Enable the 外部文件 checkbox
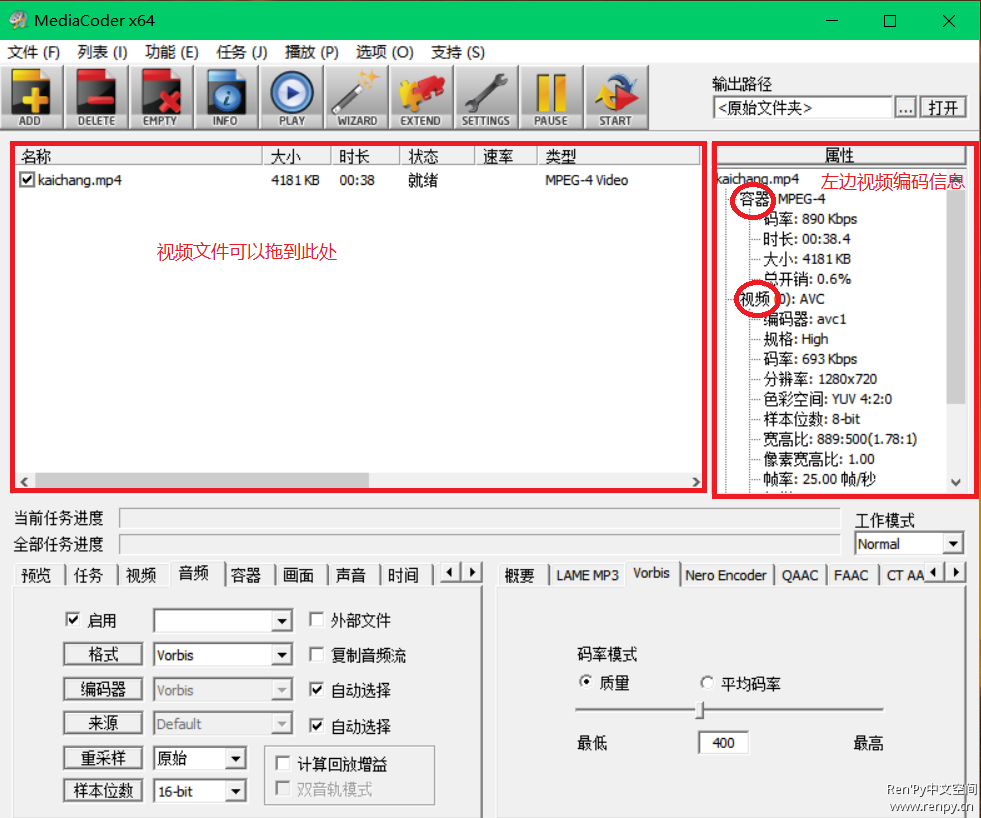The width and height of the screenshot is (981, 818). (x=317, y=620)
